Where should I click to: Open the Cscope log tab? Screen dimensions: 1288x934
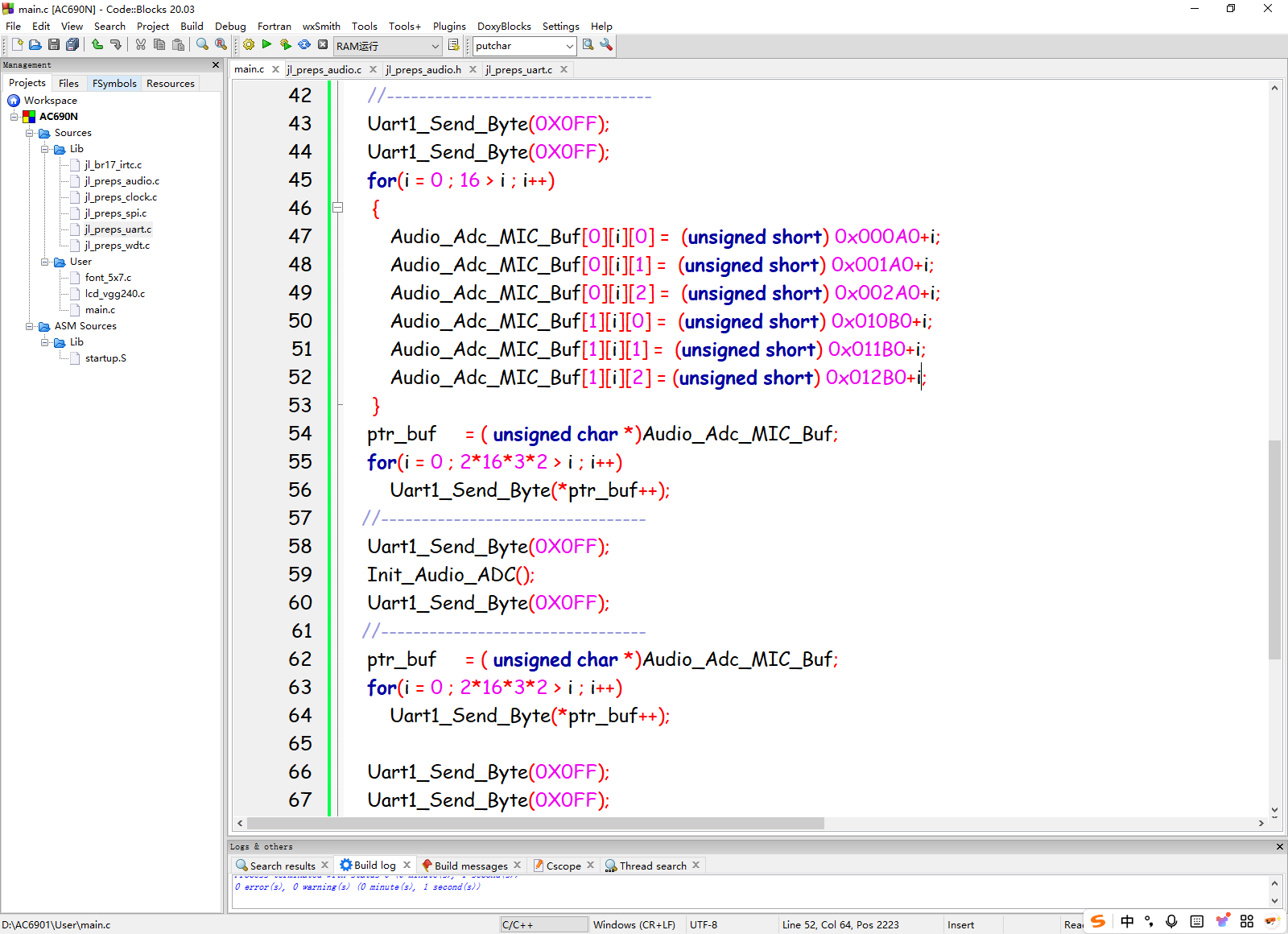(563, 866)
